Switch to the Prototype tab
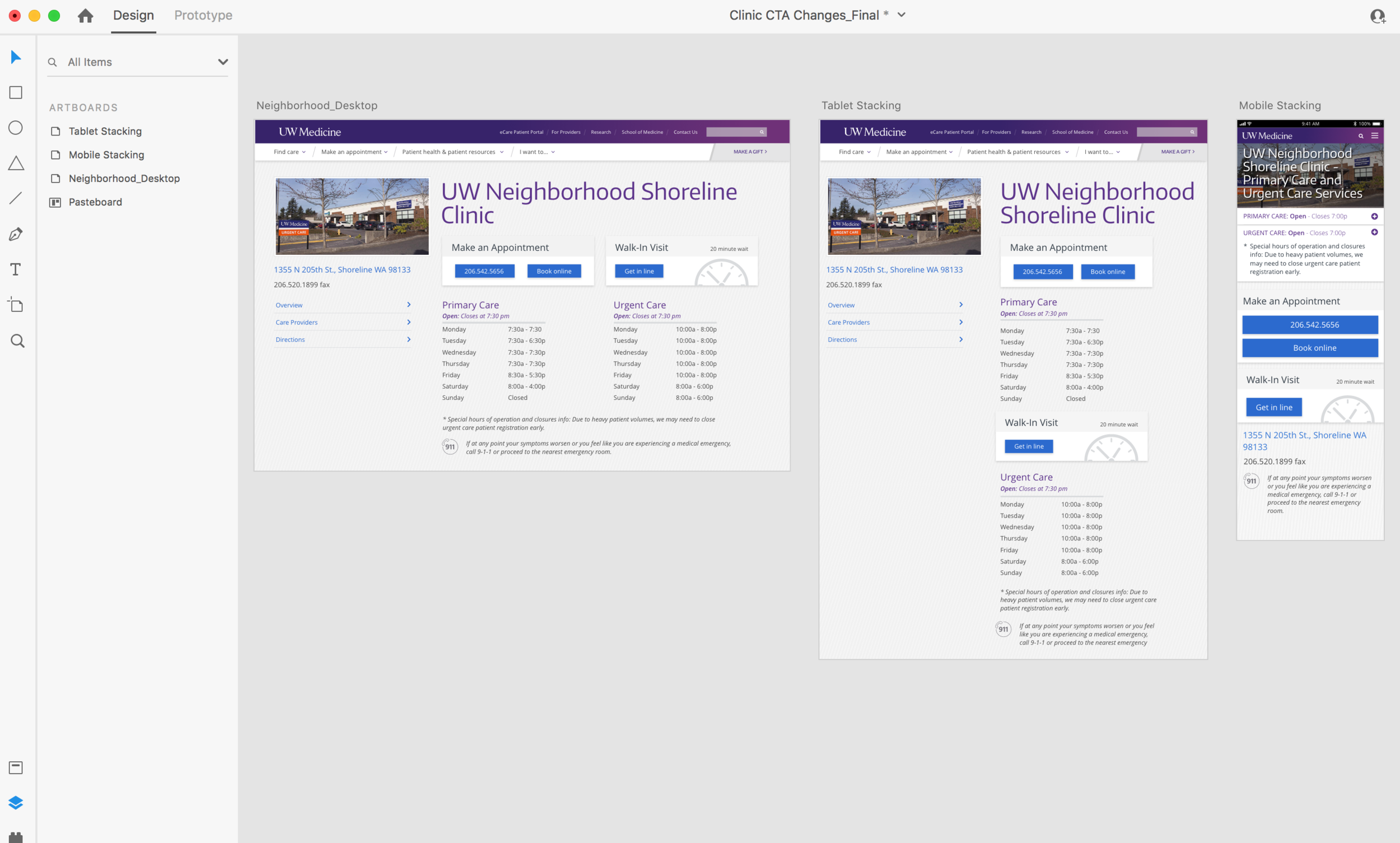This screenshot has height=843, width=1400. pyautogui.click(x=203, y=15)
